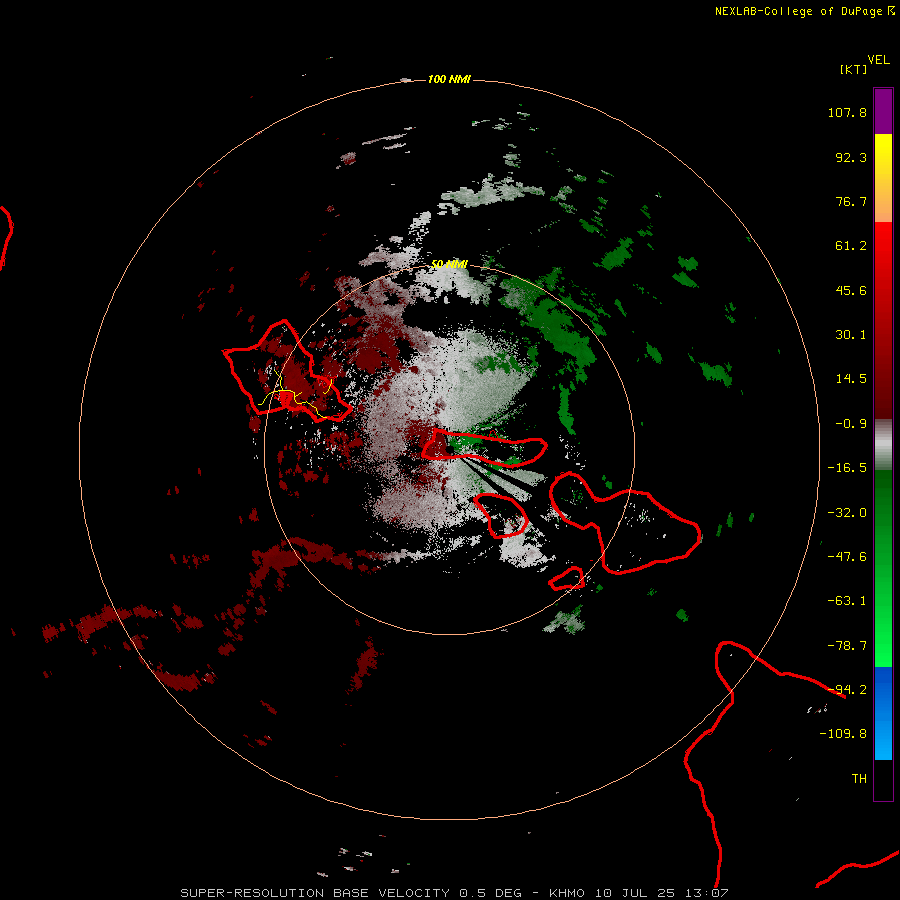Click the -63.1 velocity scale value
The image size is (900, 900).
click(x=847, y=601)
